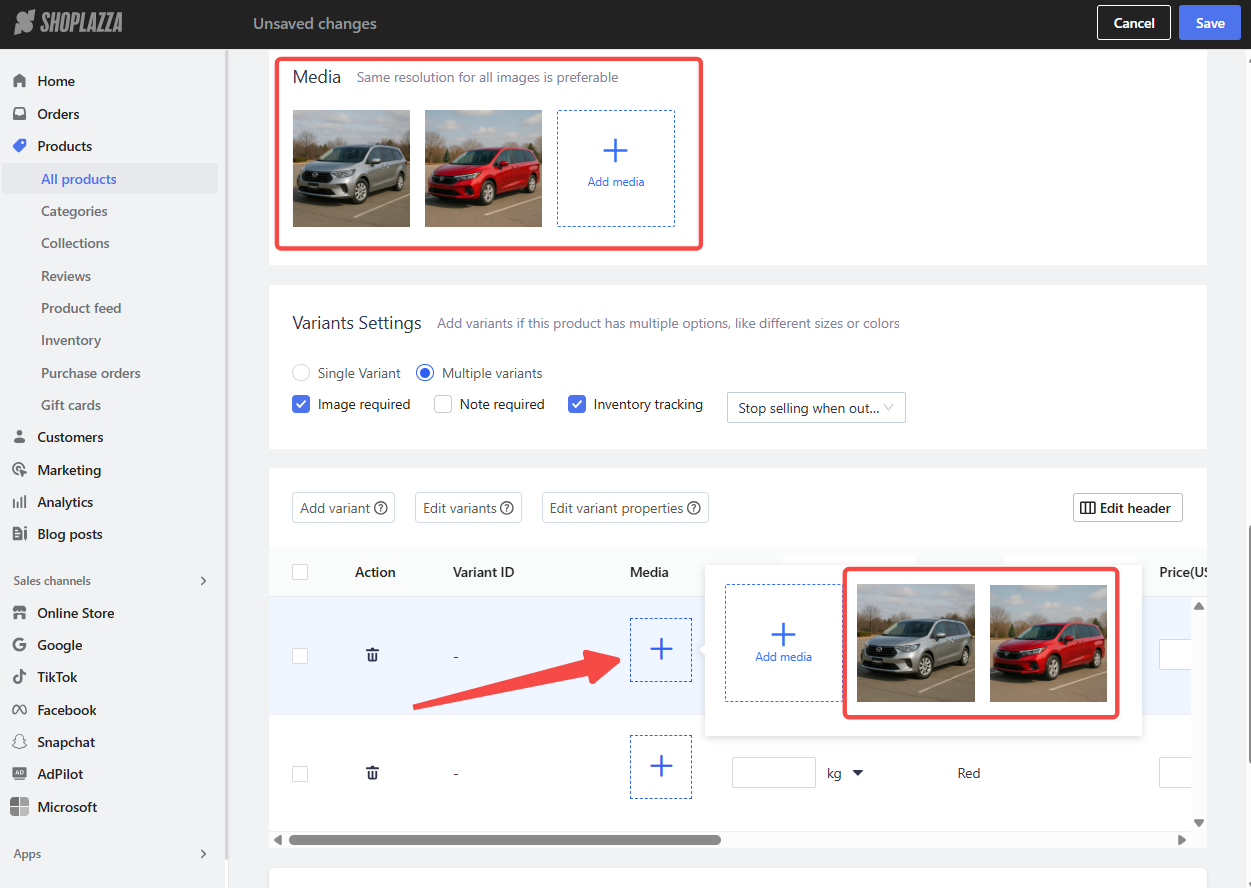The width and height of the screenshot is (1251, 888).
Task: Open Categories in sidebar
Action: 74,211
